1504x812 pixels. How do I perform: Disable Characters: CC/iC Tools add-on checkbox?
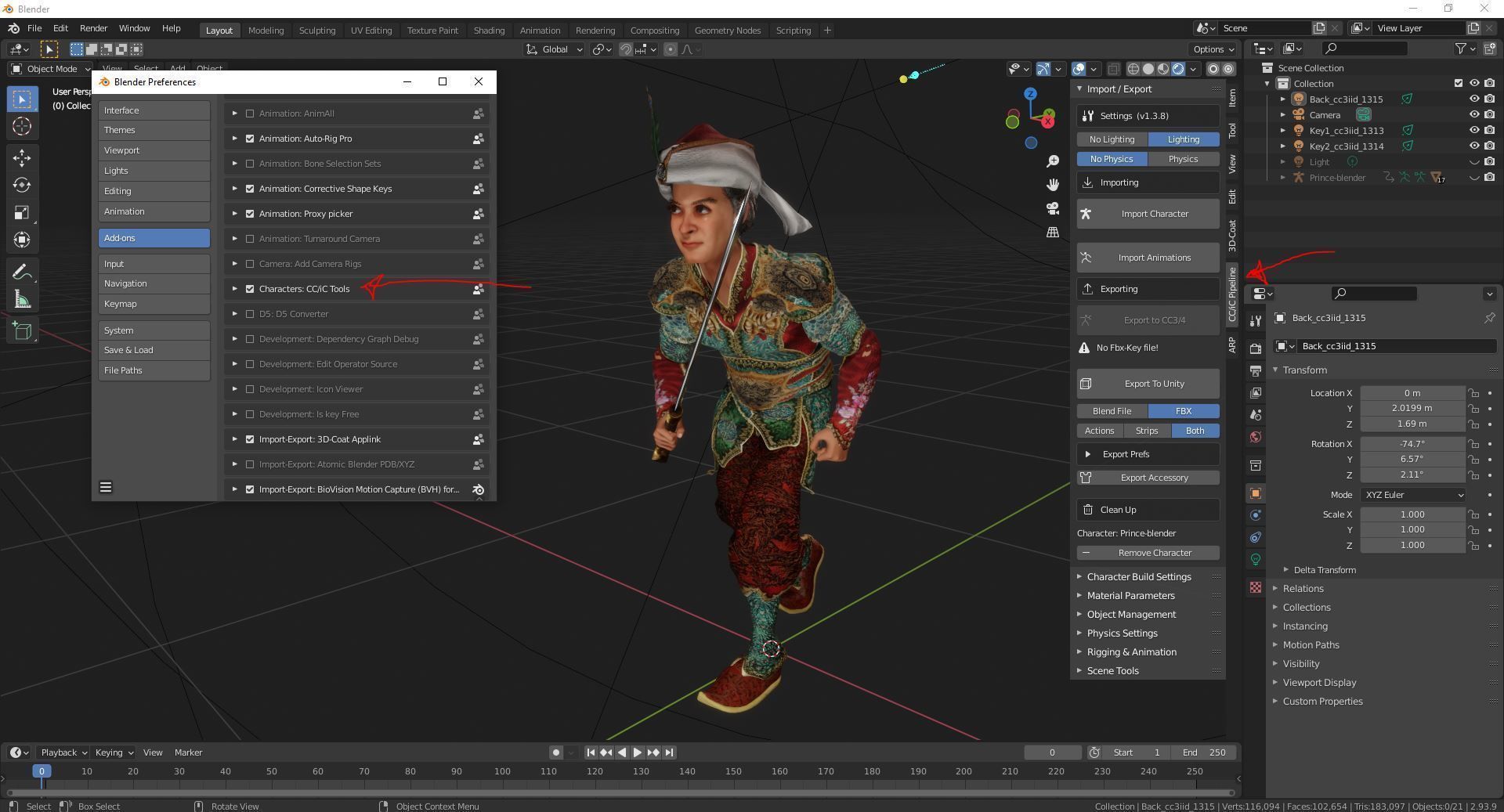[250, 289]
